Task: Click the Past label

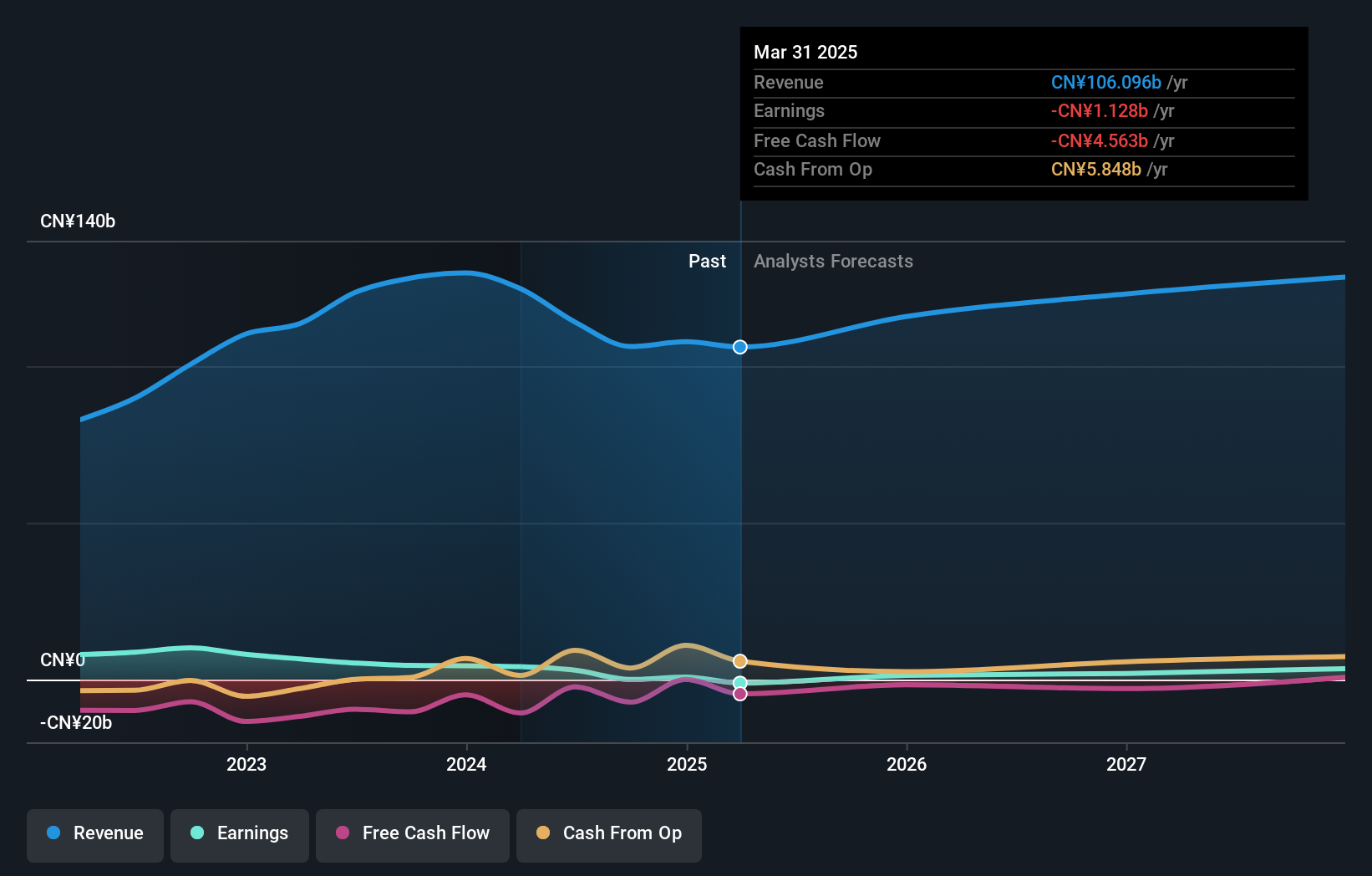Action: tap(707, 262)
